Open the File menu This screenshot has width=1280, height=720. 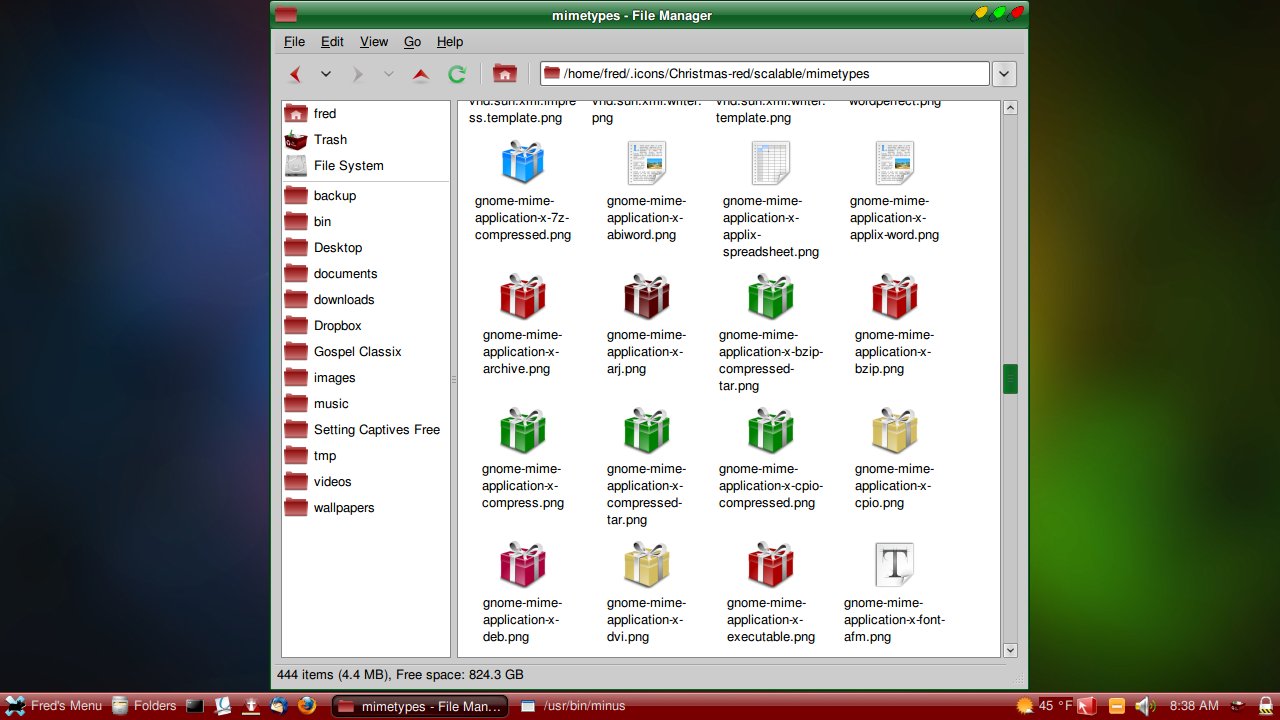point(295,42)
